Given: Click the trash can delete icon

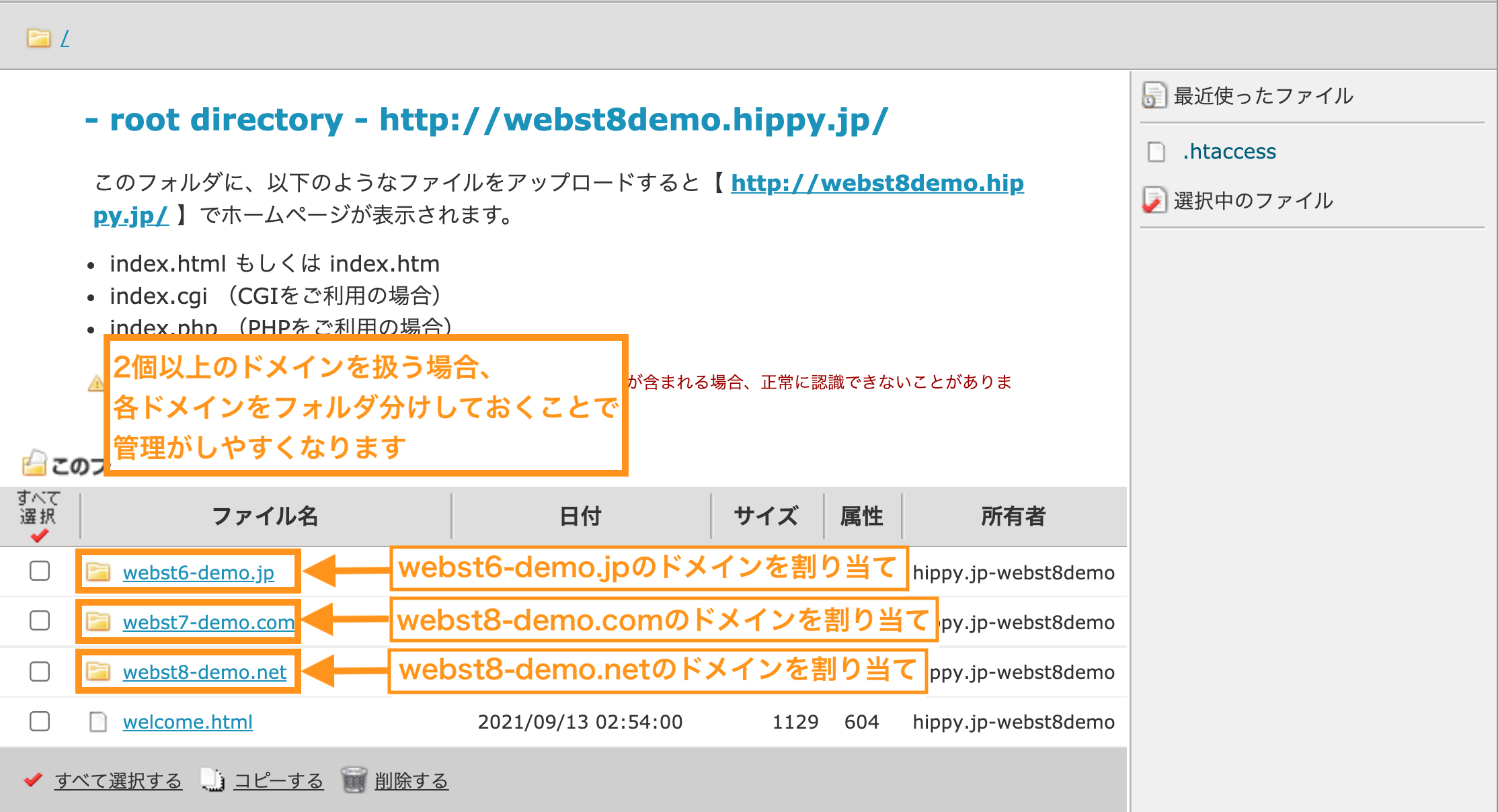Looking at the screenshot, I should [354, 780].
